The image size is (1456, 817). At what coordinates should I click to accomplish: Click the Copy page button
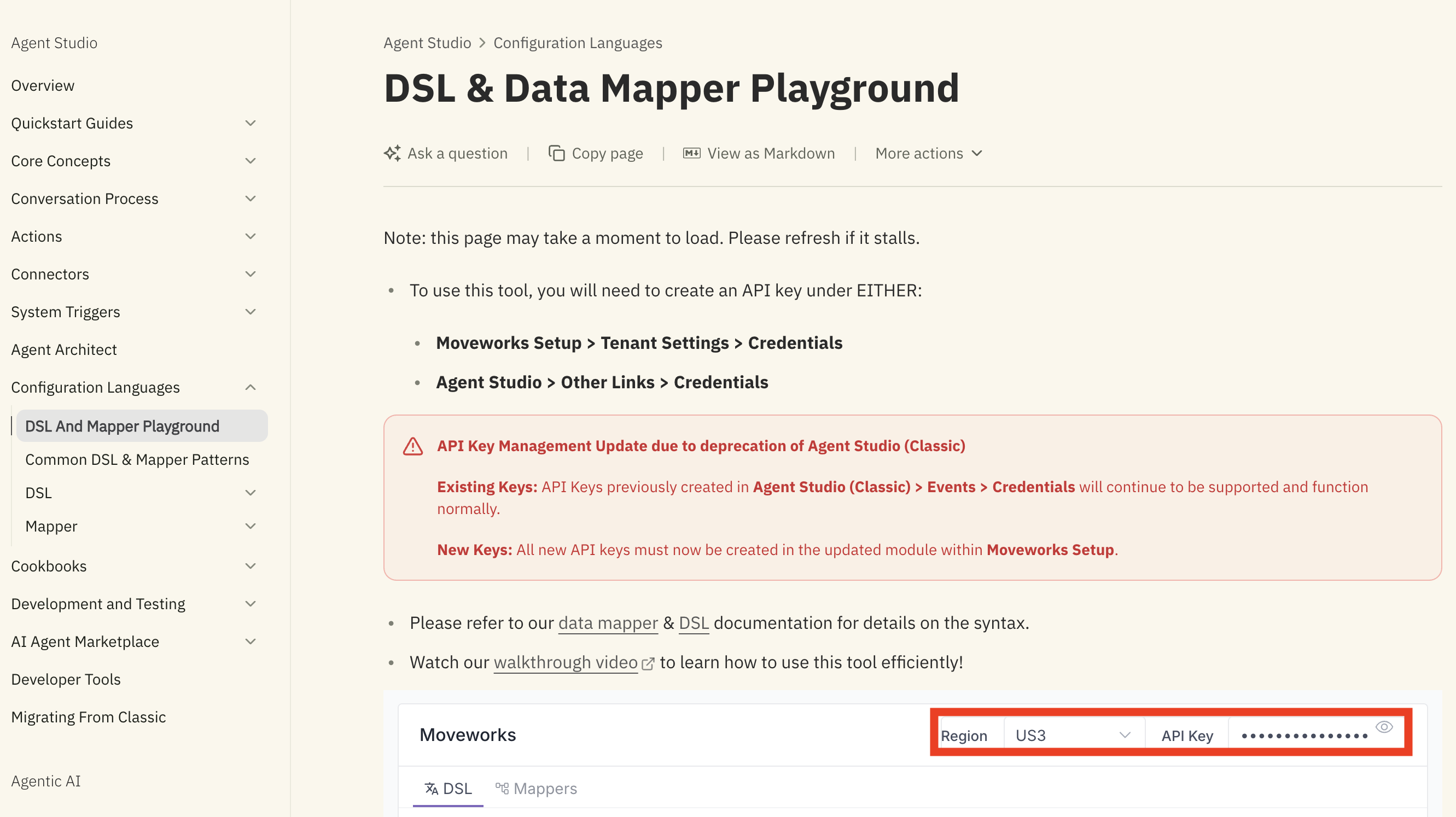(x=596, y=153)
